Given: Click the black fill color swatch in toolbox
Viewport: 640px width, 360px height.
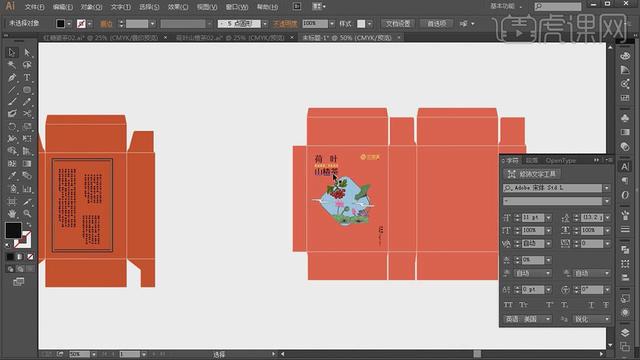Looking at the screenshot, I should click(13, 230).
